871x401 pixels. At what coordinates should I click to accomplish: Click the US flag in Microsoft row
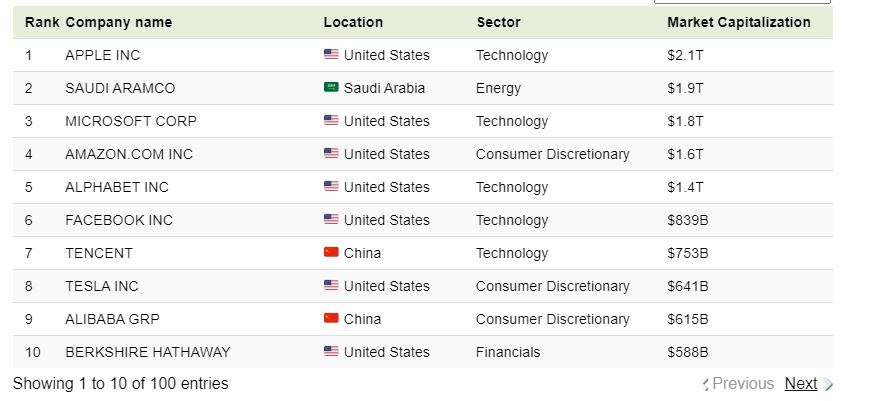pos(331,121)
